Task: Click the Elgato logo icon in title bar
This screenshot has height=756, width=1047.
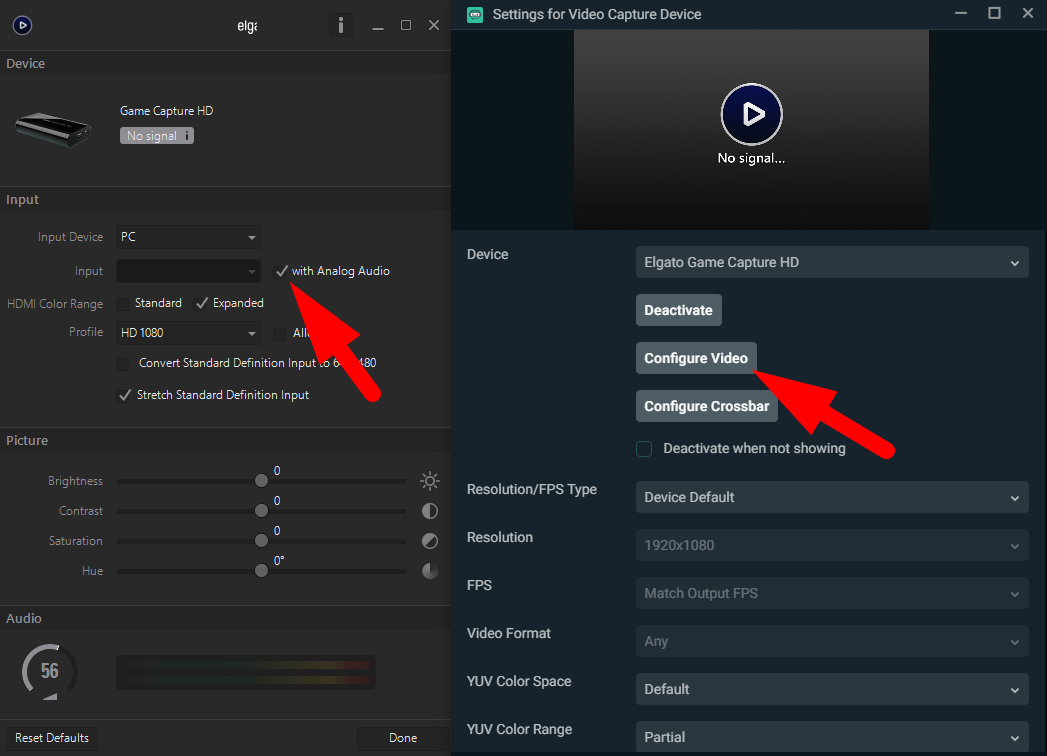Action: point(23,25)
